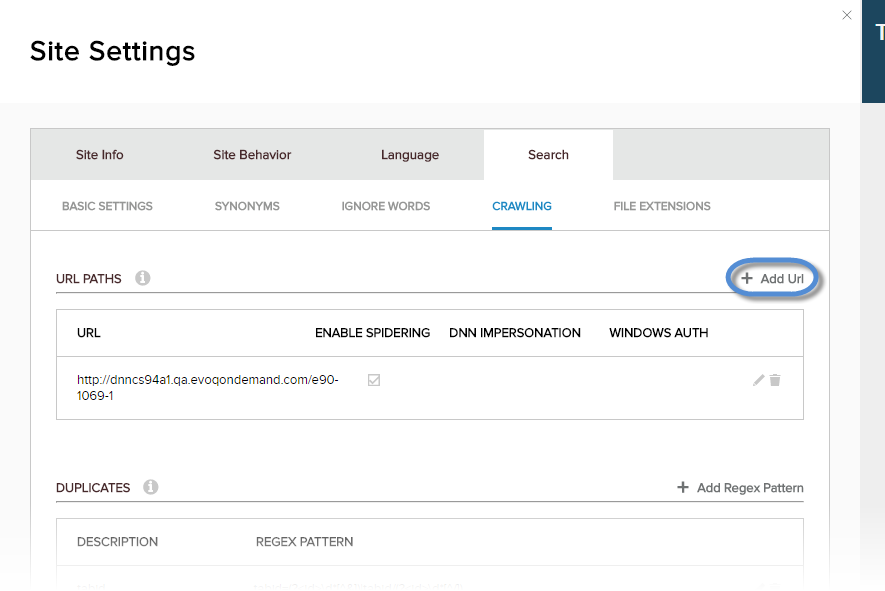
Task: Toggle the Enable Spidering checkbox
Action: click(x=374, y=380)
